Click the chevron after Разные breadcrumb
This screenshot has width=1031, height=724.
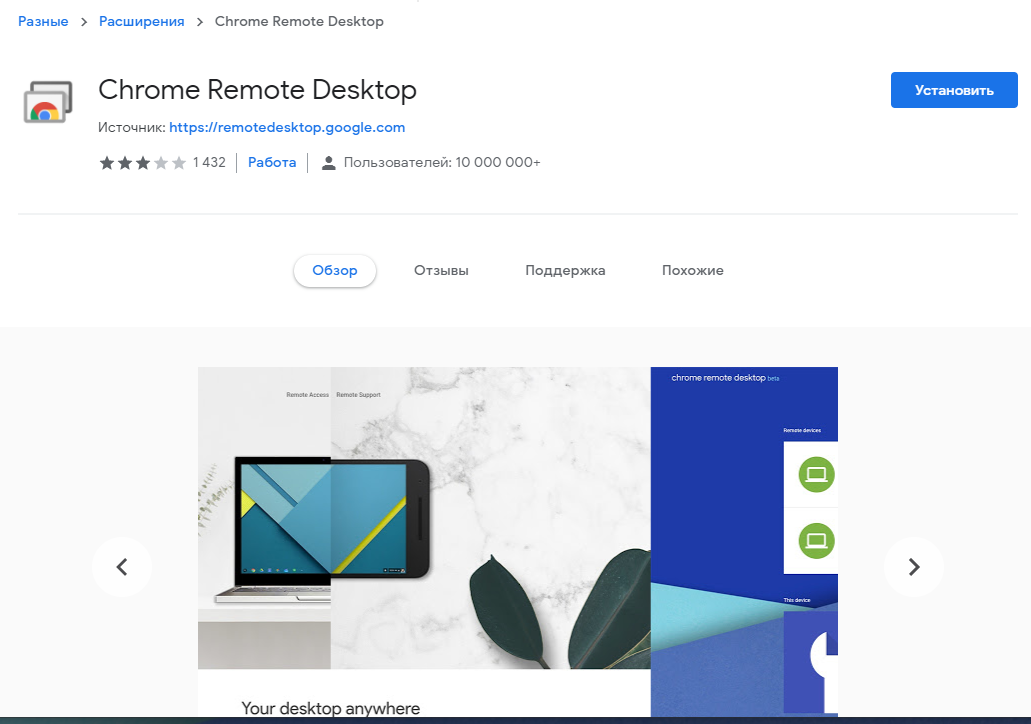[84, 22]
